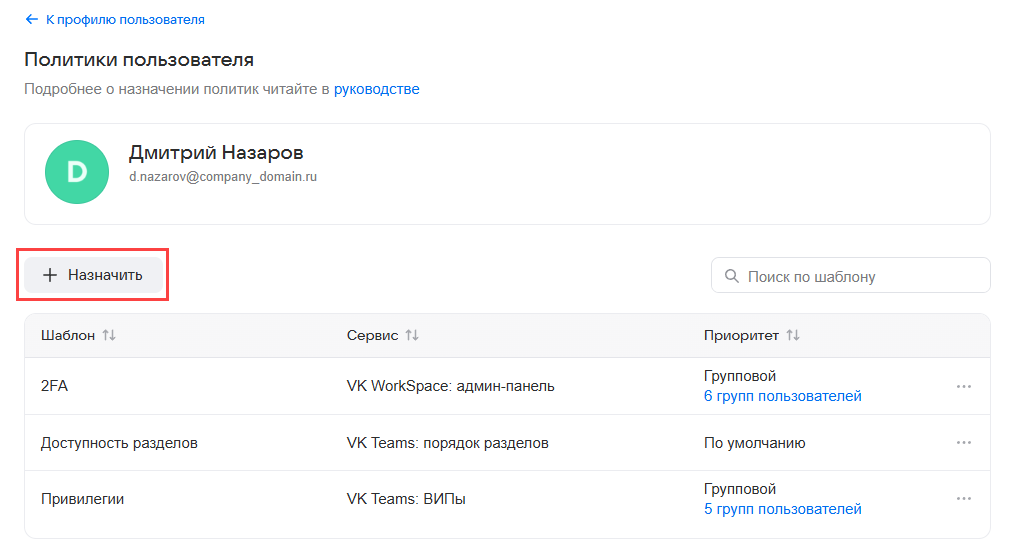Focus the Поиск по шаблону field
The height and width of the screenshot is (553, 1010).
click(860, 276)
